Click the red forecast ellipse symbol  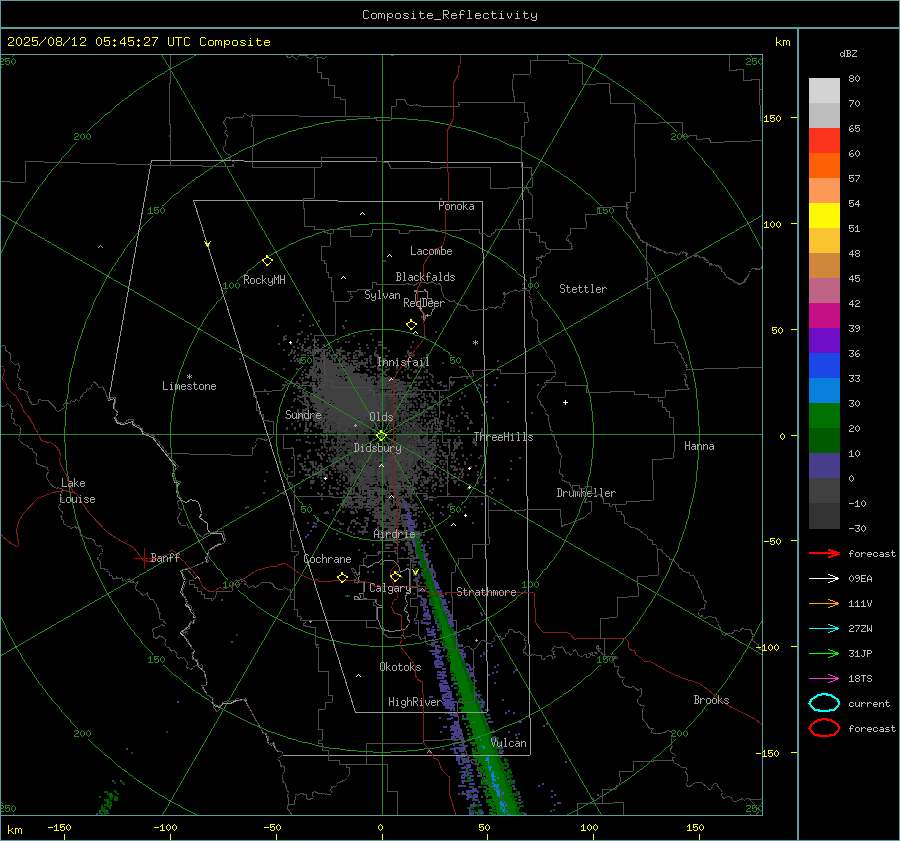coord(824,728)
